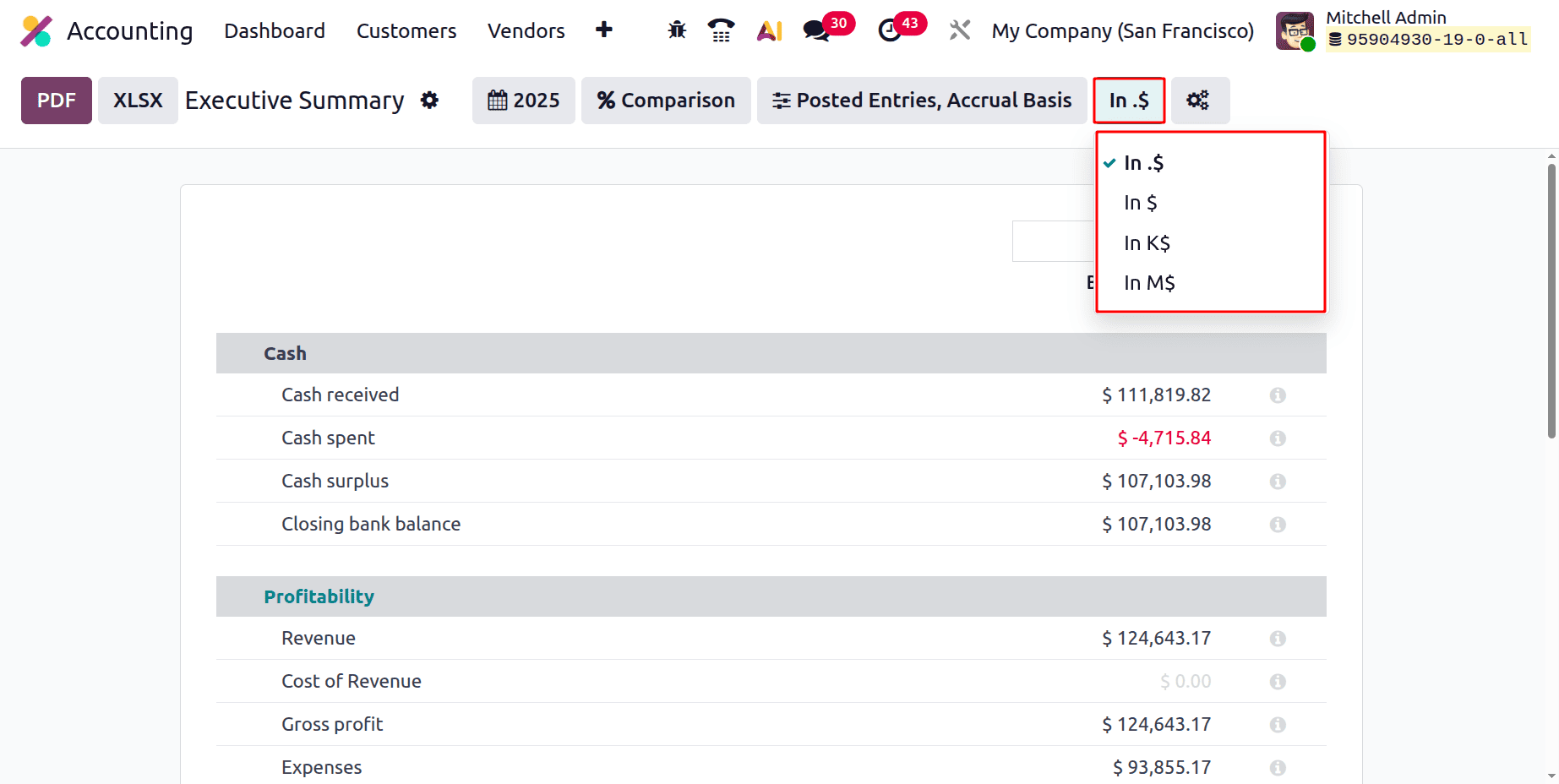Open the 2025 date filter dropdown

[x=523, y=101]
